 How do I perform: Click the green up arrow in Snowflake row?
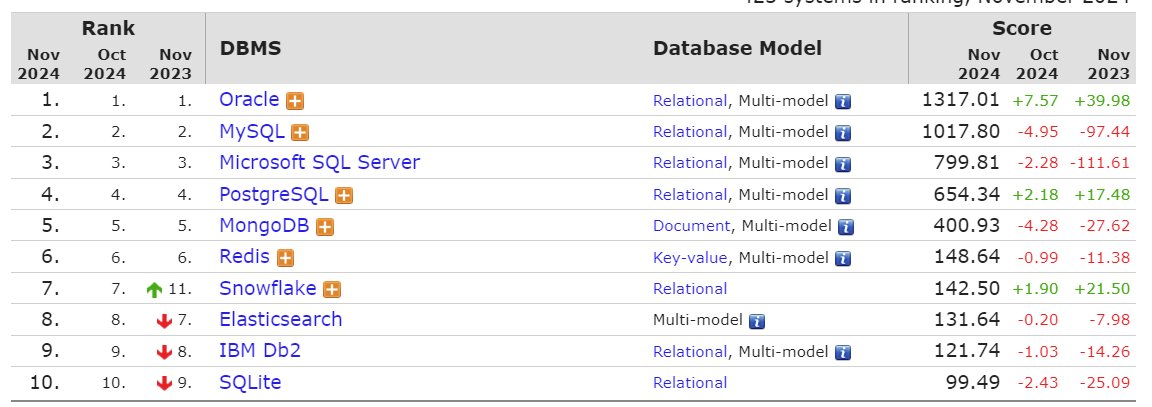pos(154,290)
